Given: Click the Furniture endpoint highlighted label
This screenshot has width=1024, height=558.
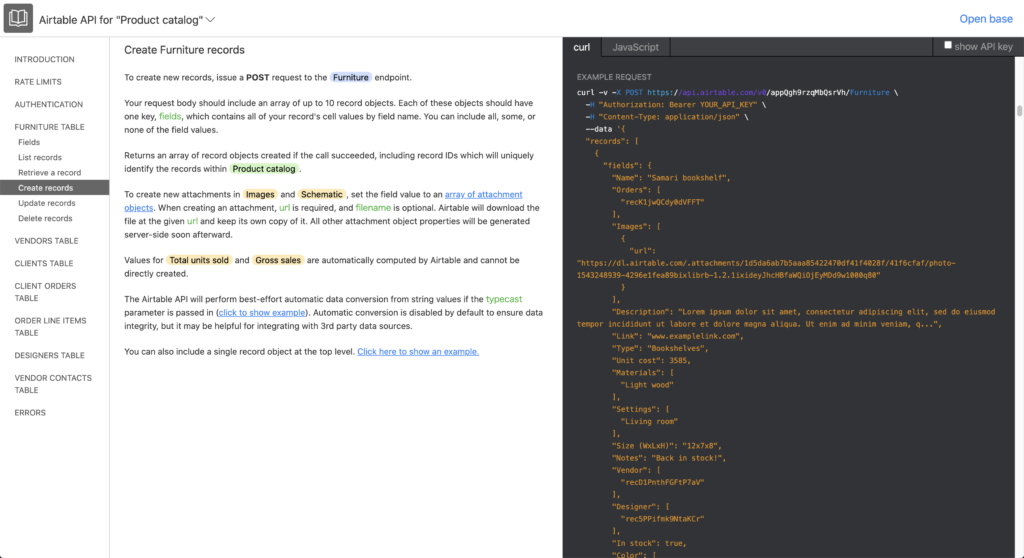Looking at the screenshot, I should 351,77.
